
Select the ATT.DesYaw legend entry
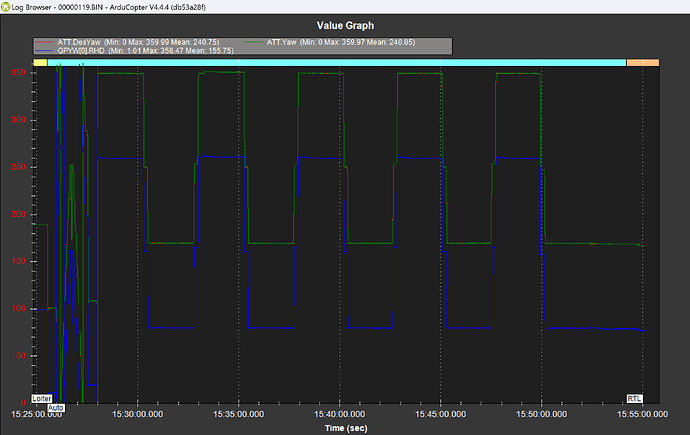[128, 42]
